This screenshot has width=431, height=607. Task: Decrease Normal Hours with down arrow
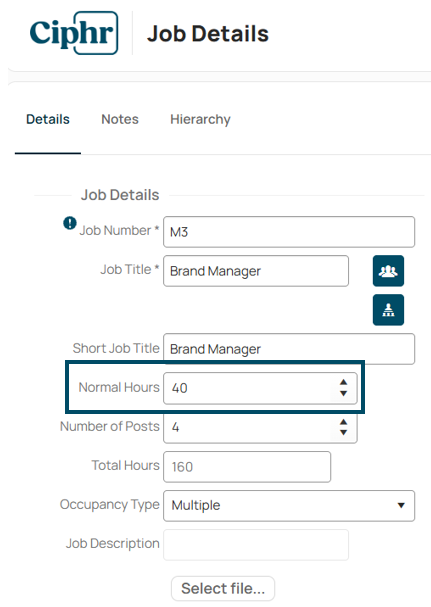[x=343, y=393]
